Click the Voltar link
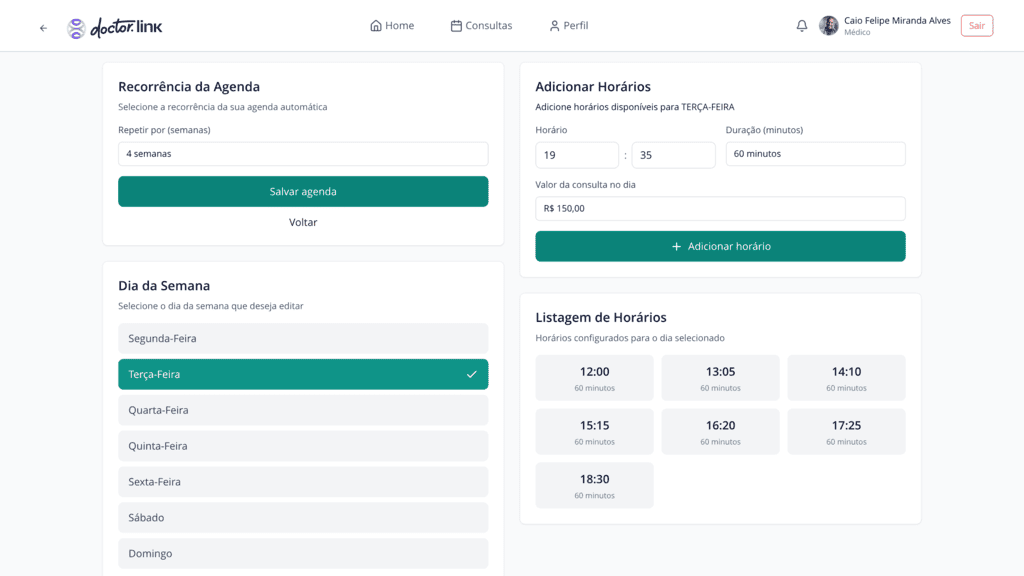Viewport: 1024px width, 576px height. tap(303, 223)
